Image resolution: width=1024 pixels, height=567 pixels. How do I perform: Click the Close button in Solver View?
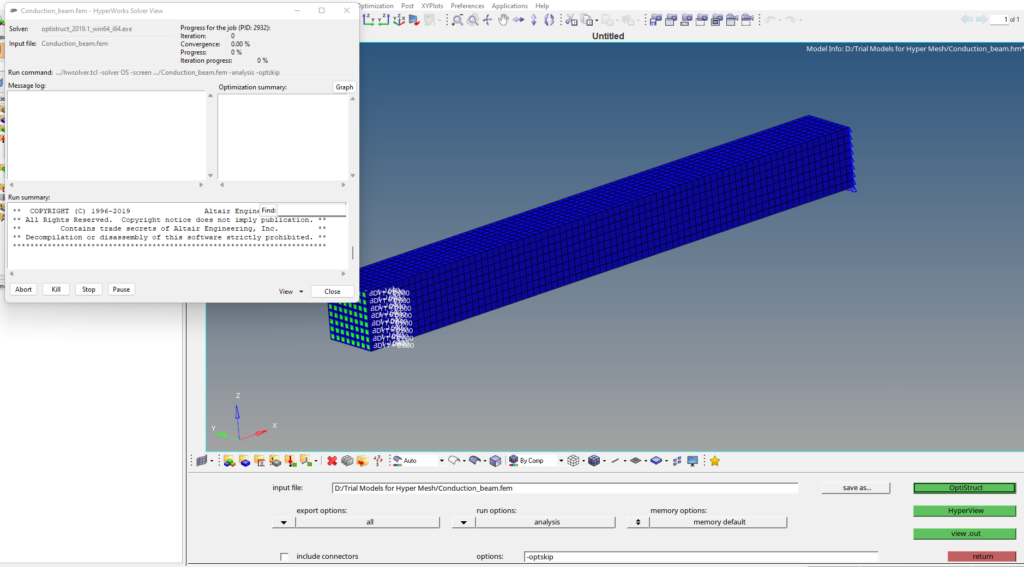(x=332, y=291)
